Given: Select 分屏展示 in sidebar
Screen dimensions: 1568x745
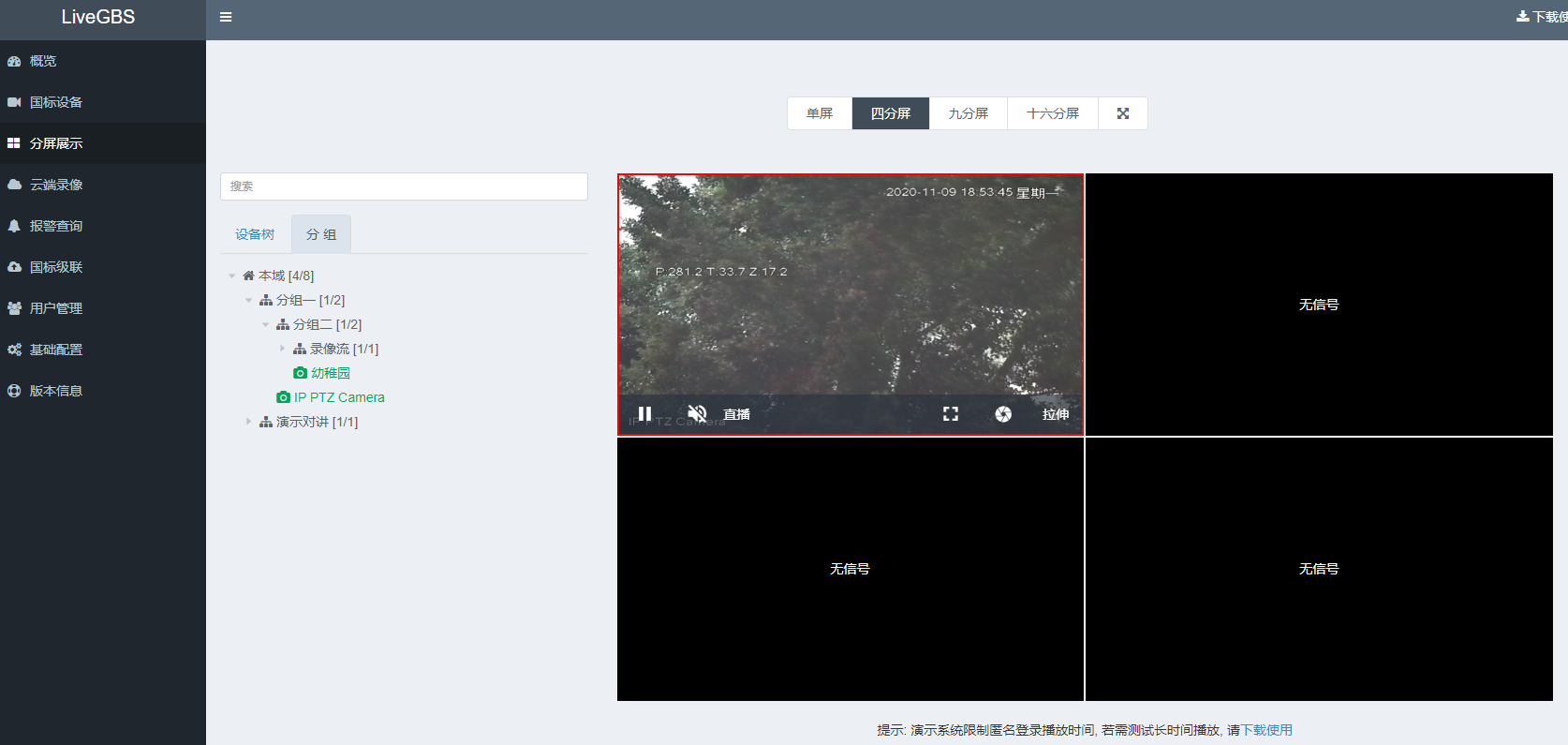Looking at the screenshot, I should (103, 143).
